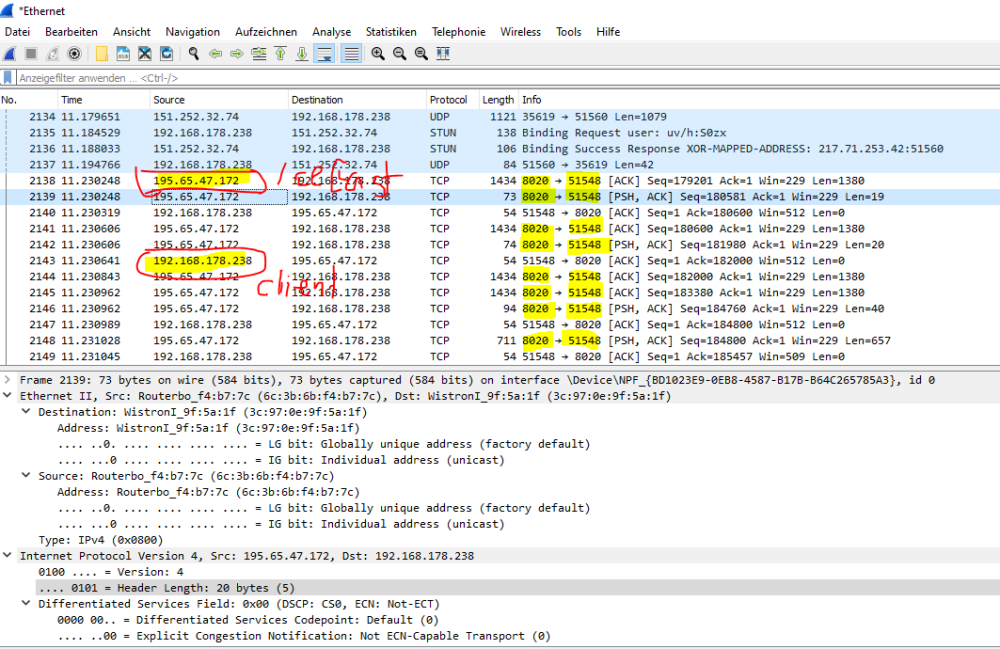Open the Analyse menu

click(x=331, y=32)
